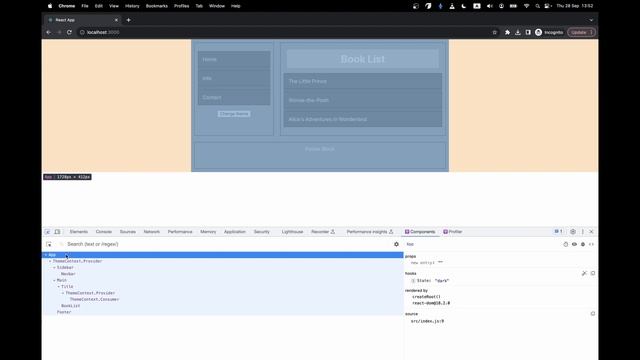The width and height of the screenshot is (640, 360).
Task: Click the "dark" State hook value
Action: (x=442, y=281)
